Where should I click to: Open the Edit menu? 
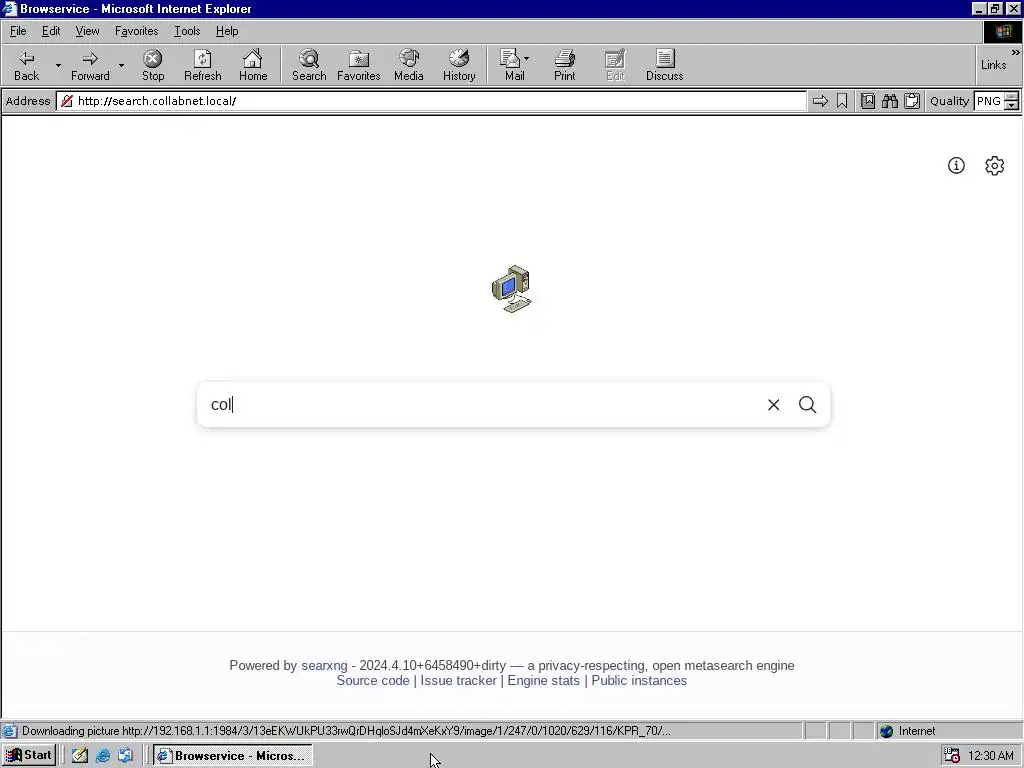[x=51, y=31]
